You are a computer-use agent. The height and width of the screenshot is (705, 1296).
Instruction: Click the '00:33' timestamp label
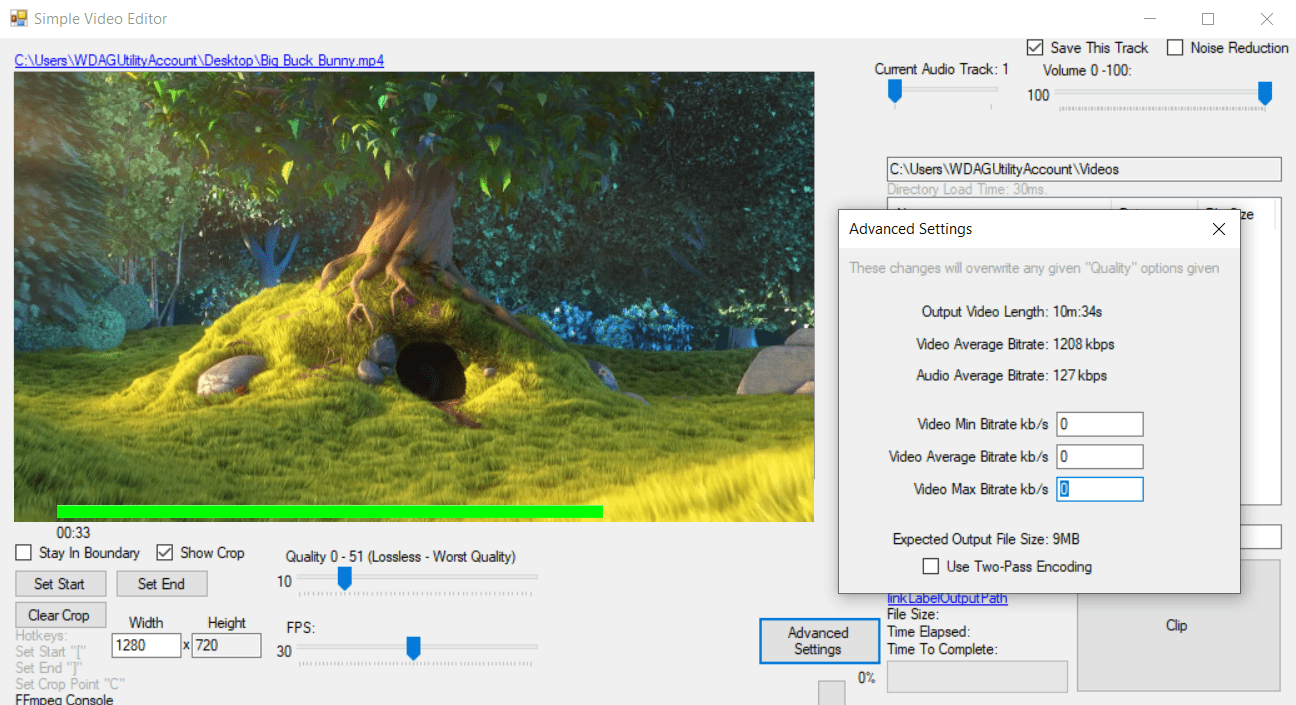(x=73, y=533)
